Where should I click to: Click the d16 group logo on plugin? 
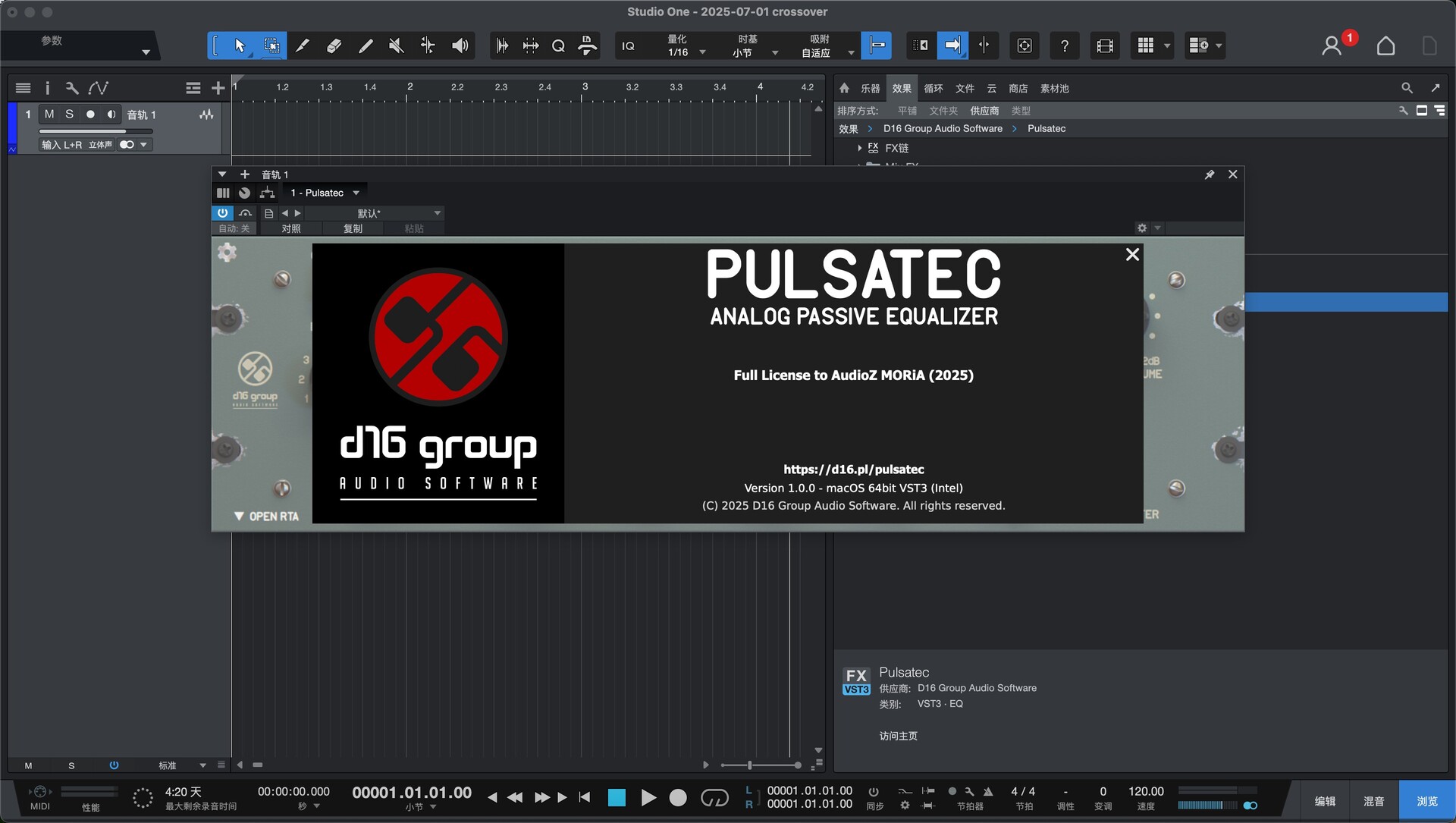255,379
